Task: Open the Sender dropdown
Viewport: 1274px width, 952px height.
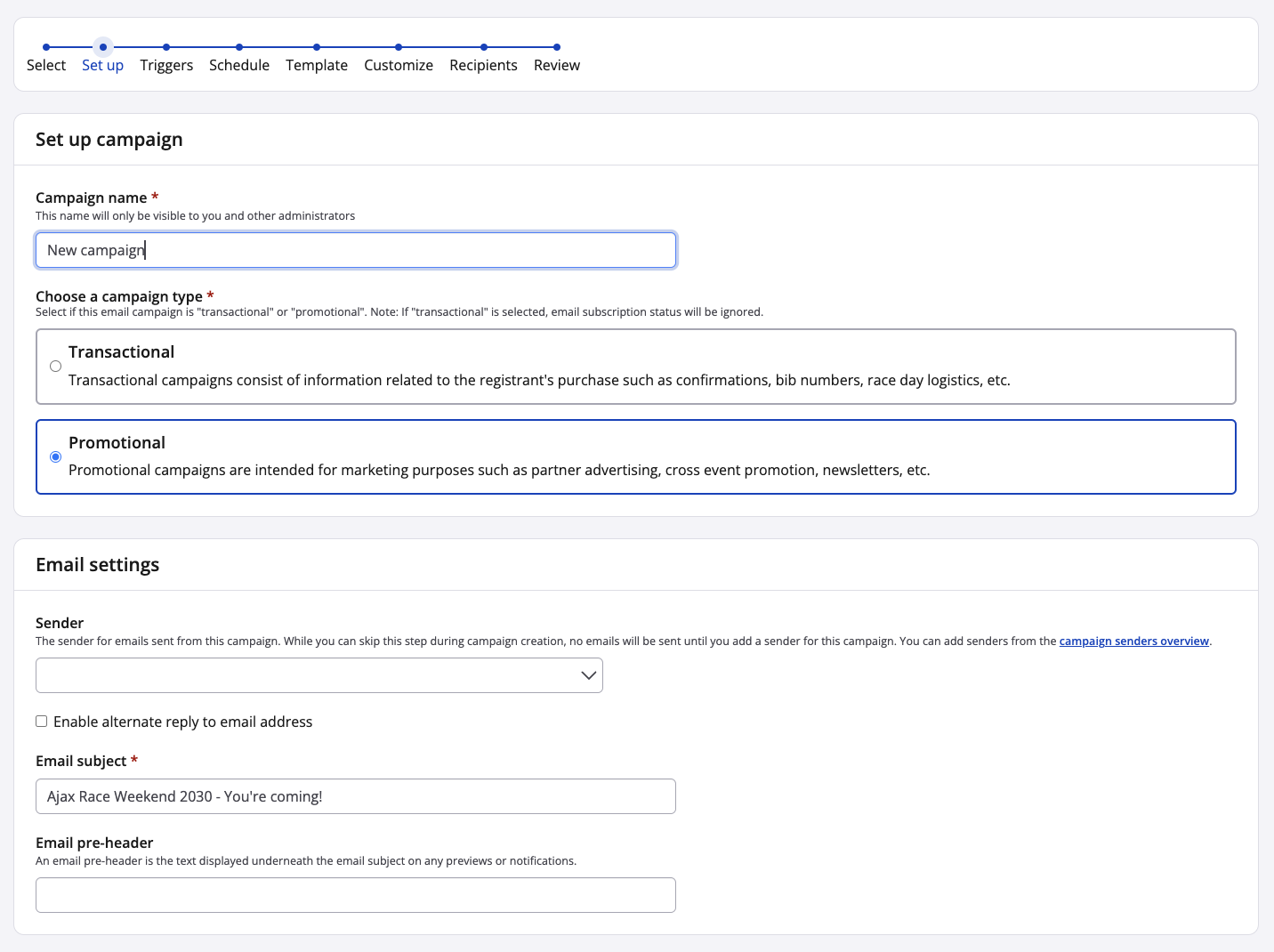Action: [x=302, y=675]
